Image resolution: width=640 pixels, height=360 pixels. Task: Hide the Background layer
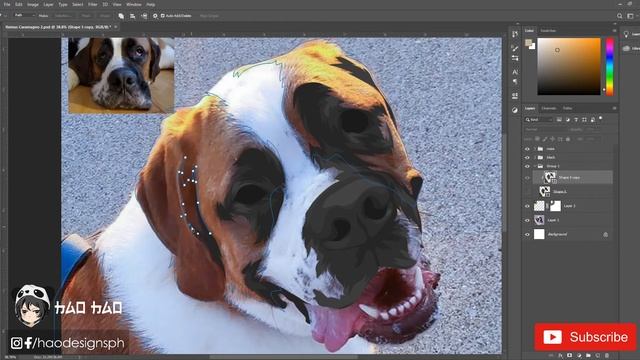pos(527,235)
